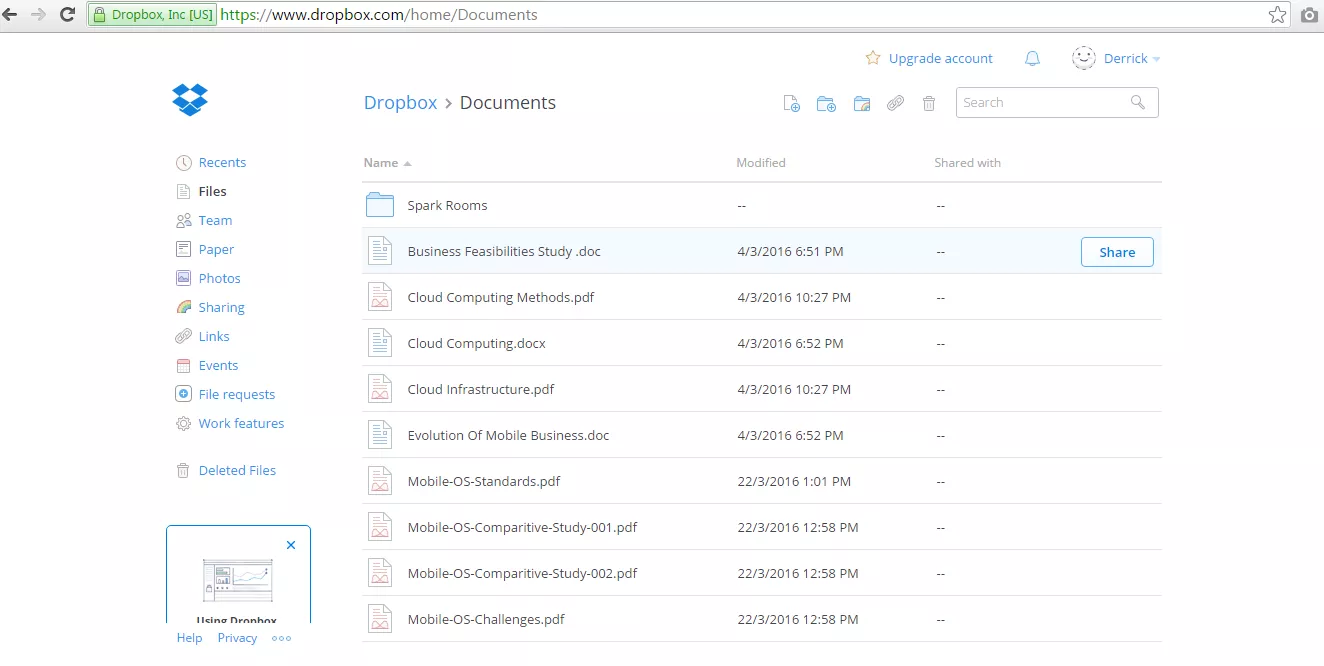Click the trash delete toolbar icon
This screenshot has width=1324, height=666.
(x=929, y=103)
